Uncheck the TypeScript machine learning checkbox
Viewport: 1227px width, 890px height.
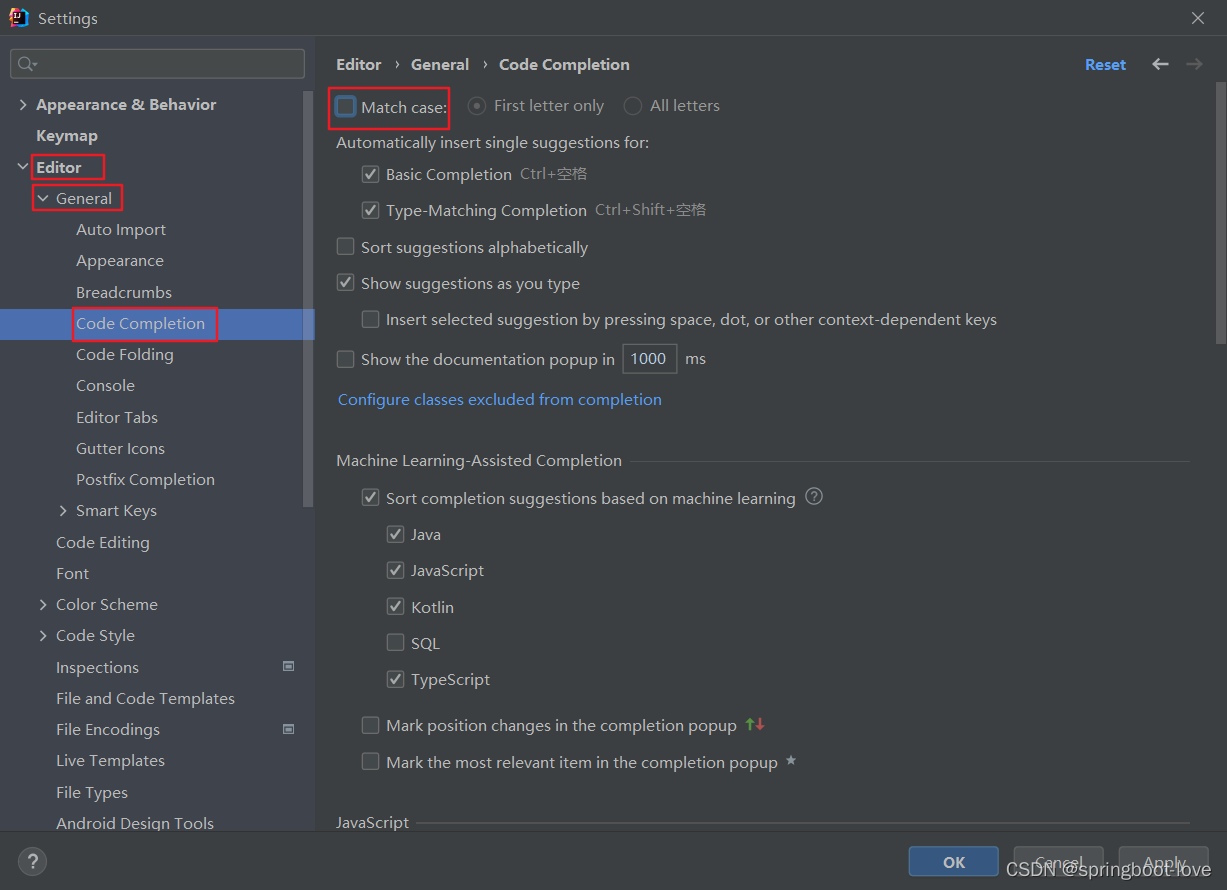tap(396, 679)
